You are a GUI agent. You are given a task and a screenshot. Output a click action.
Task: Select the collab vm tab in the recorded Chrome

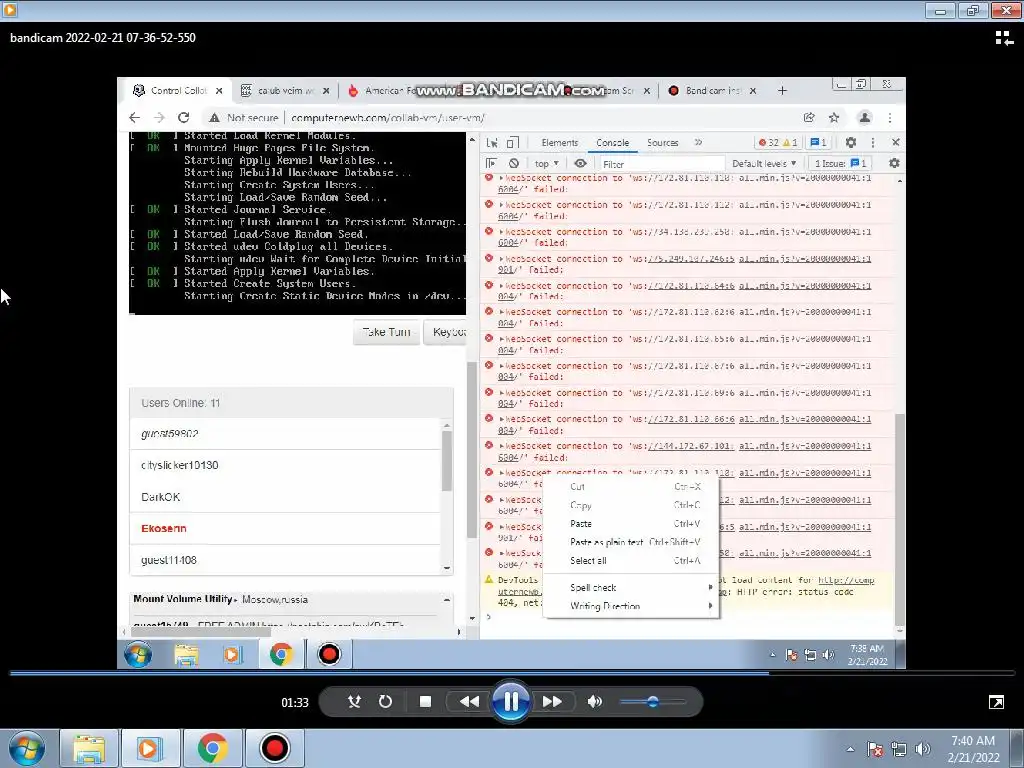point(285,91)
